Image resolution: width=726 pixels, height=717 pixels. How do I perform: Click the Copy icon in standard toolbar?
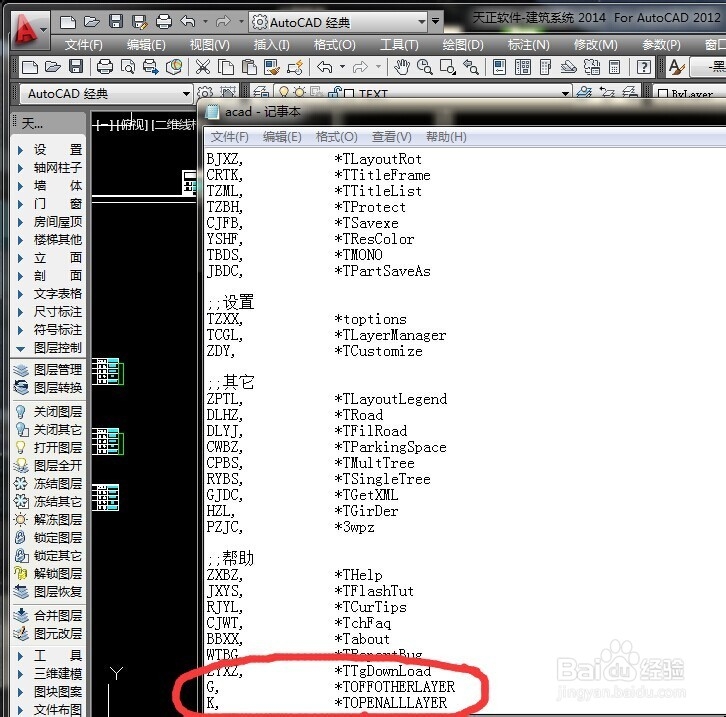point(225,67)
